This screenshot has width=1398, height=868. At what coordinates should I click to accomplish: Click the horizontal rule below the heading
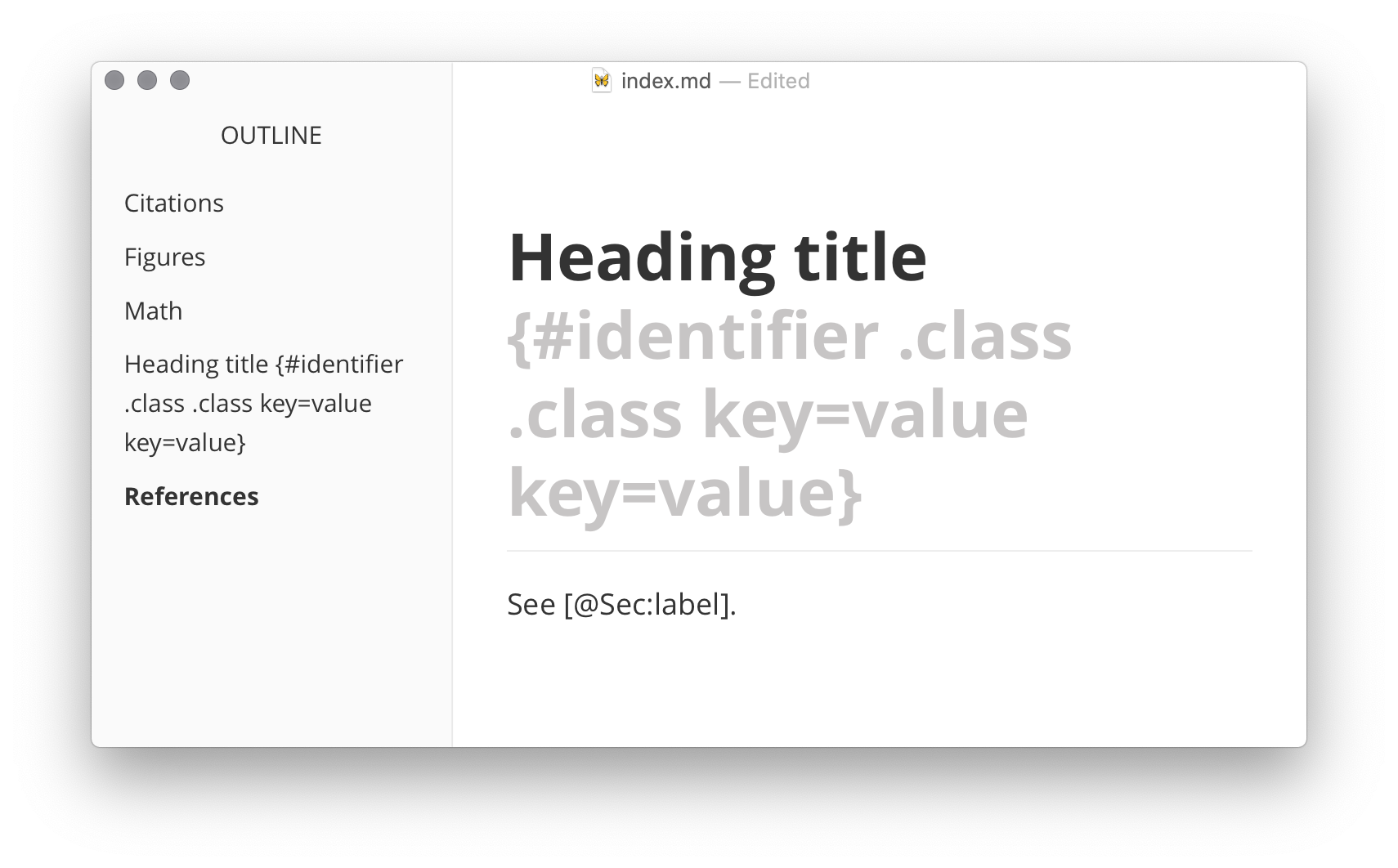879,551
